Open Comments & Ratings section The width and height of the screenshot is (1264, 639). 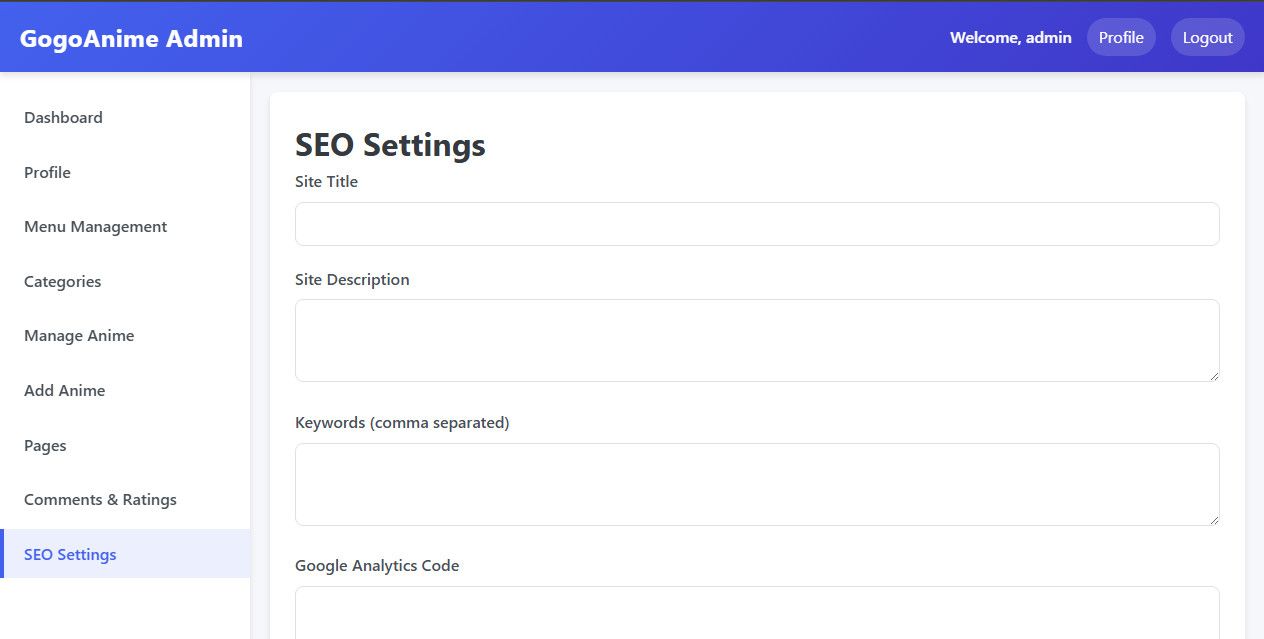100,500
